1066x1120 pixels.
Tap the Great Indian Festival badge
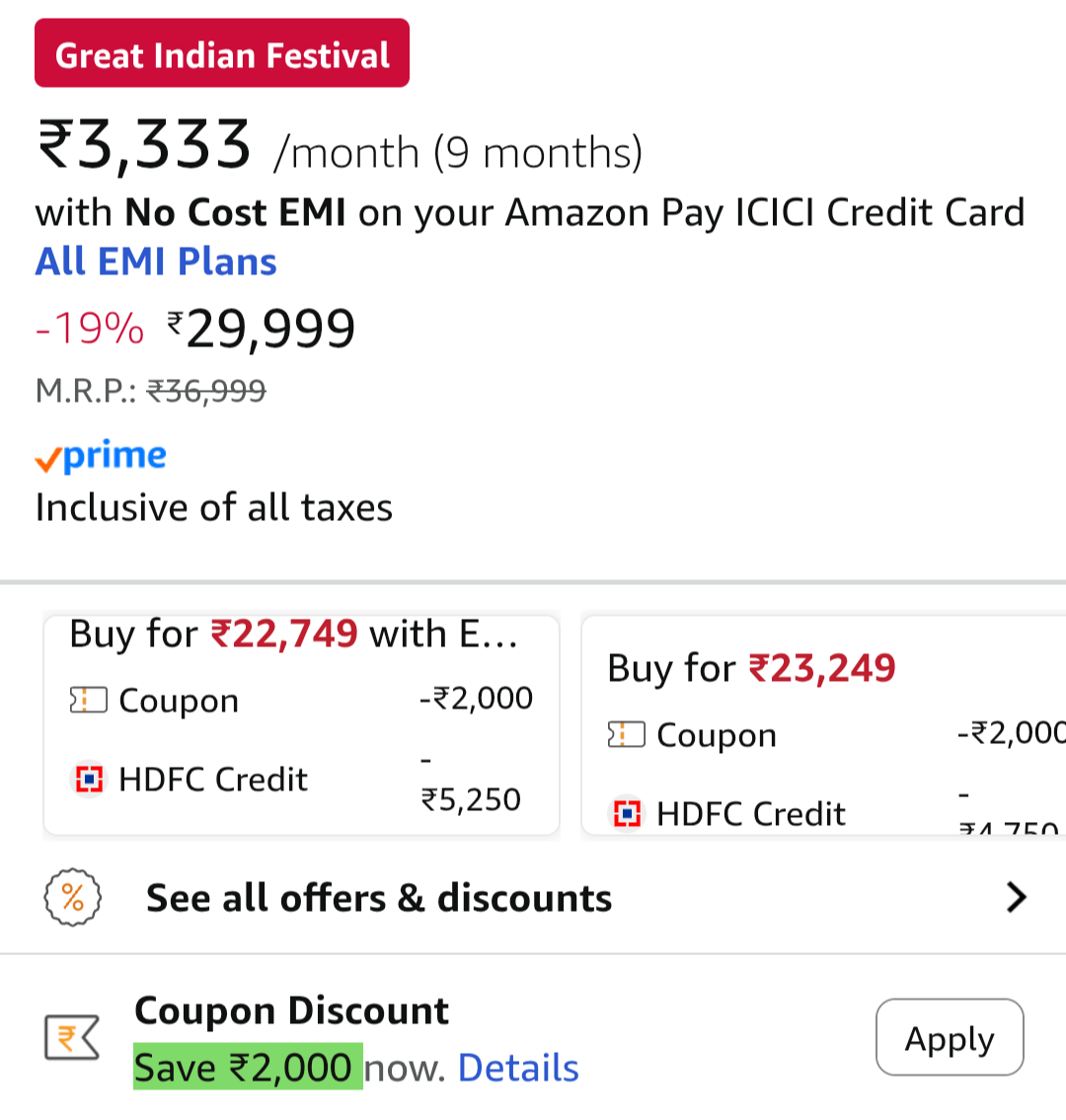tap(222, 54)
